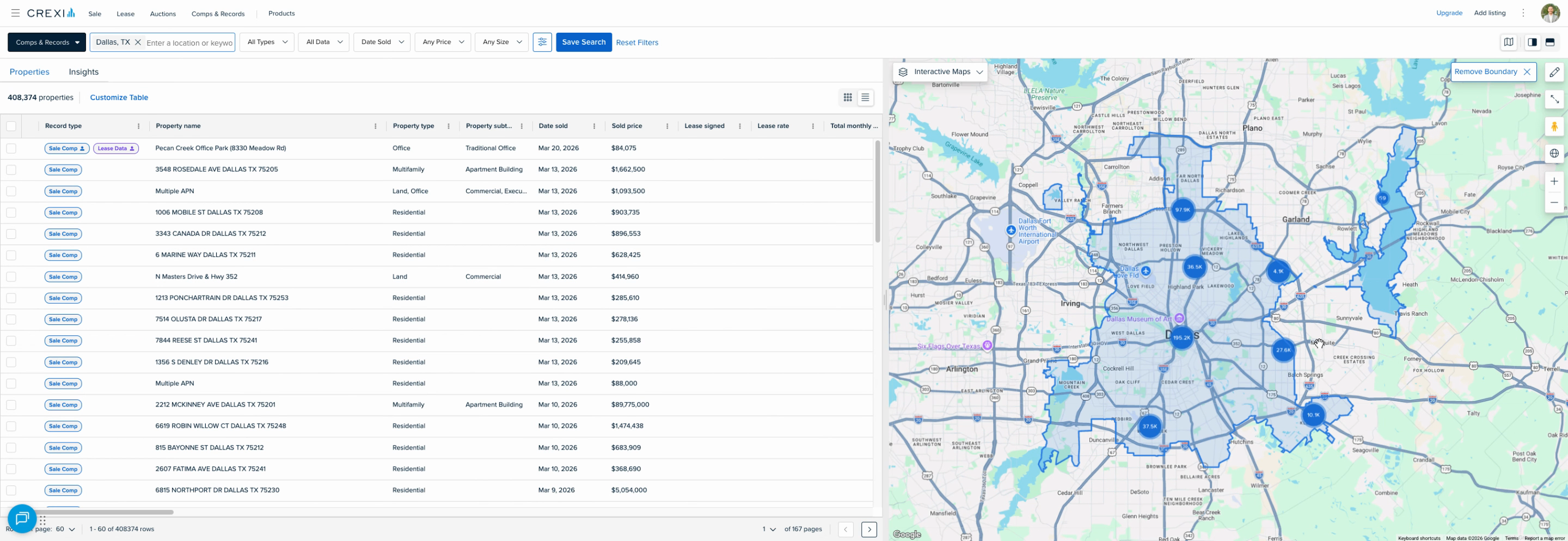Click the map draw pencil tool
This screenshot has width=1568, height=541.
point(1554,72)
